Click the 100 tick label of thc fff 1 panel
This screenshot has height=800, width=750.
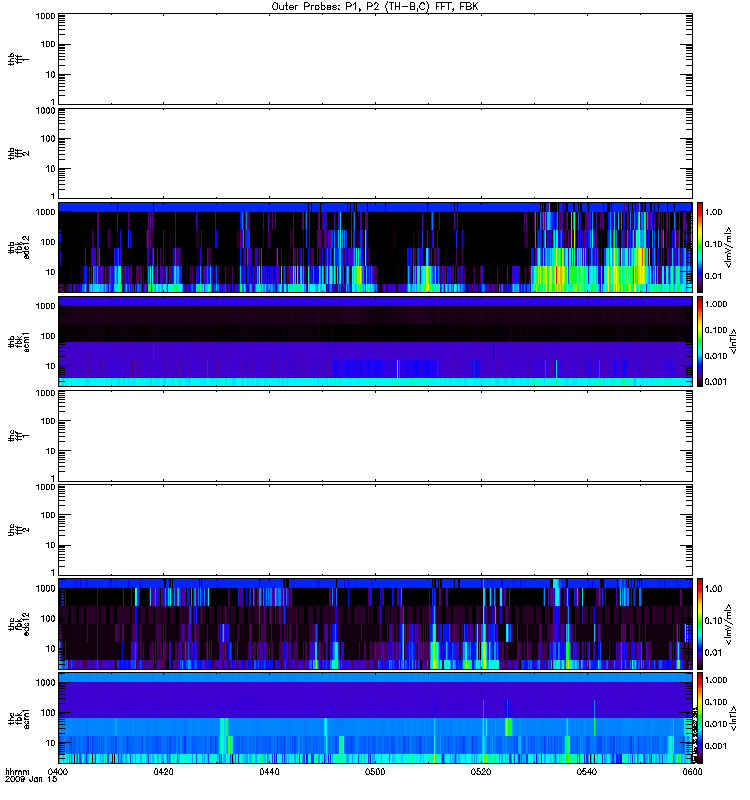[47, 421]
